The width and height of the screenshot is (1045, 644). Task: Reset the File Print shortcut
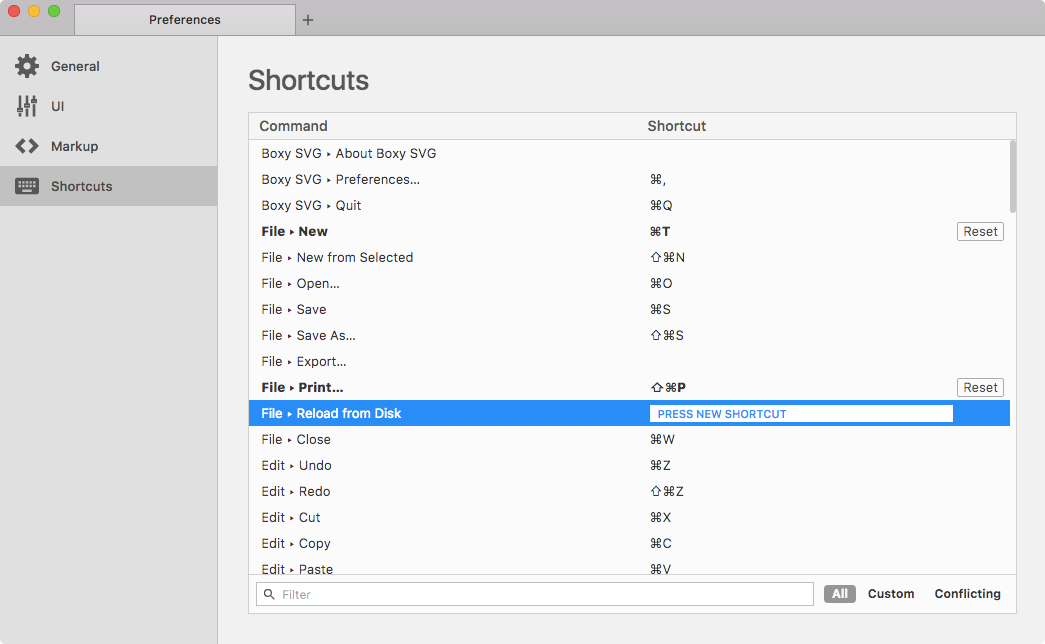coord(980,387)
